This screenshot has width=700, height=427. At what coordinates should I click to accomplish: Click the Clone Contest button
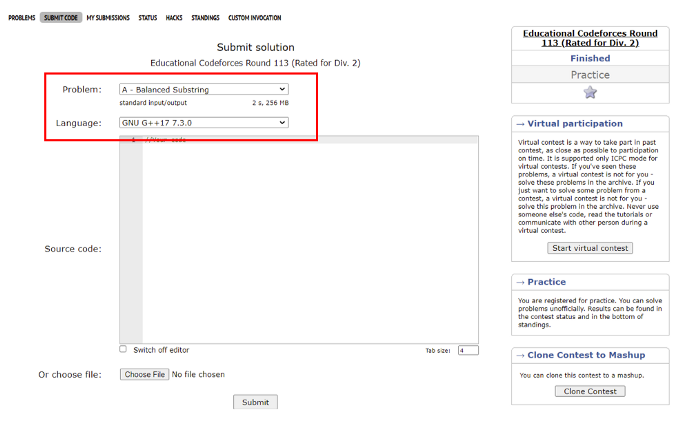pyautogui.click(x=590, y=391)
